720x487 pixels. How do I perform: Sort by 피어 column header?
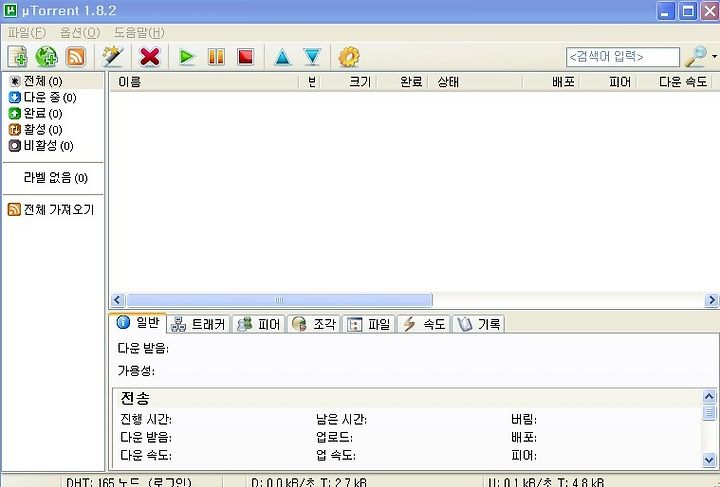(609, 82)
